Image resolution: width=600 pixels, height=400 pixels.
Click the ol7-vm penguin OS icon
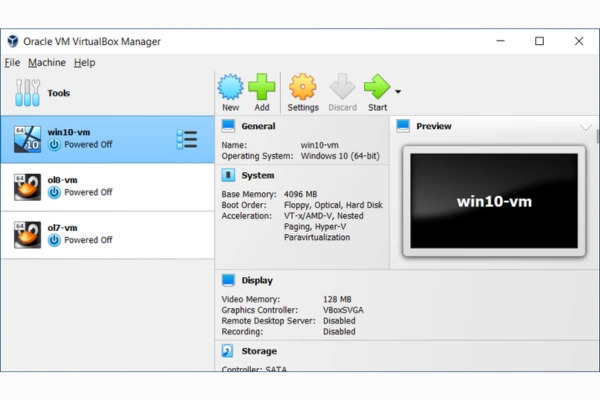(x=27, y=235)
